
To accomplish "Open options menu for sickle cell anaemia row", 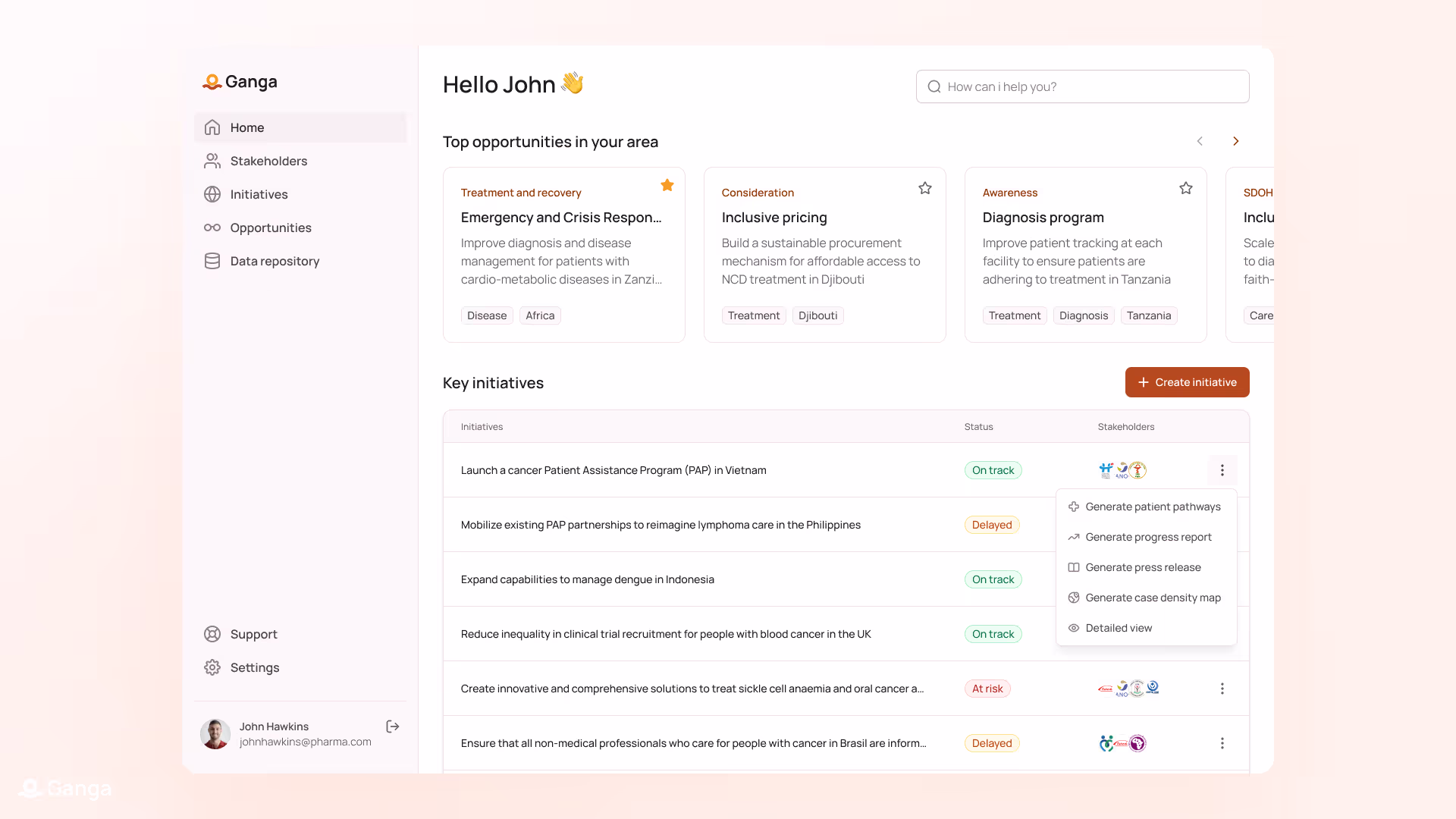I will tap(1222, 689).
